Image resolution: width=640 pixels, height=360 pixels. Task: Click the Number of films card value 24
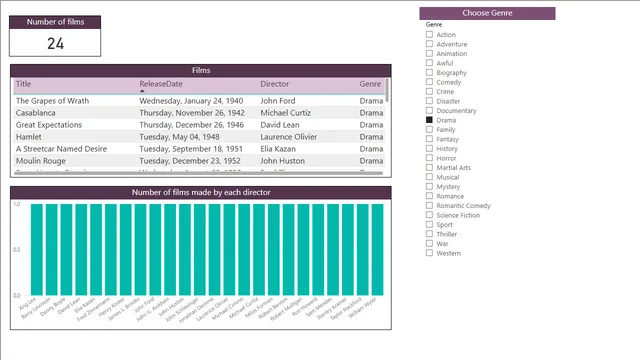click(x=56, y=43)
